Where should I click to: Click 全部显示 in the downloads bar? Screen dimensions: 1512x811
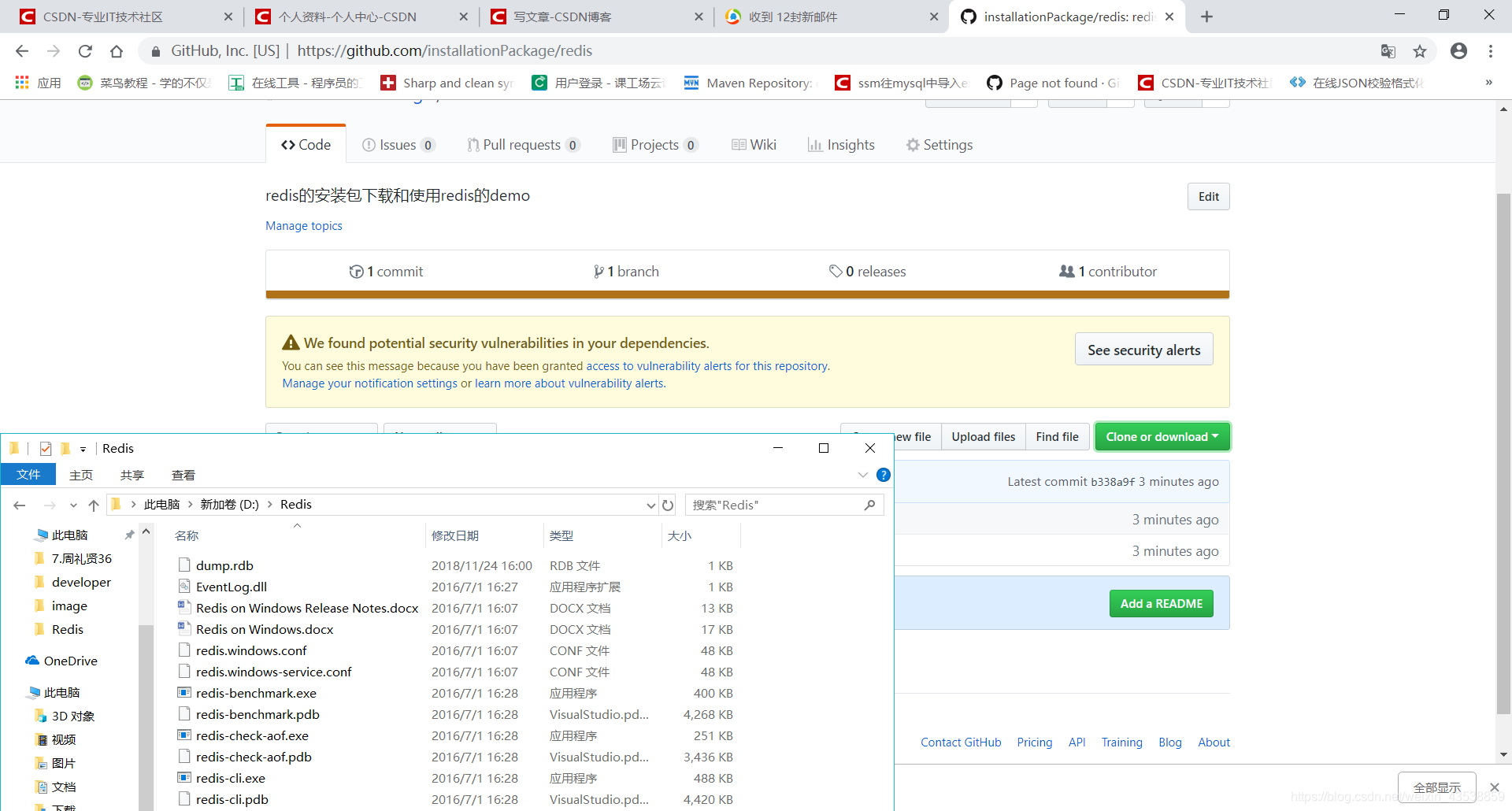[1436, 787]
